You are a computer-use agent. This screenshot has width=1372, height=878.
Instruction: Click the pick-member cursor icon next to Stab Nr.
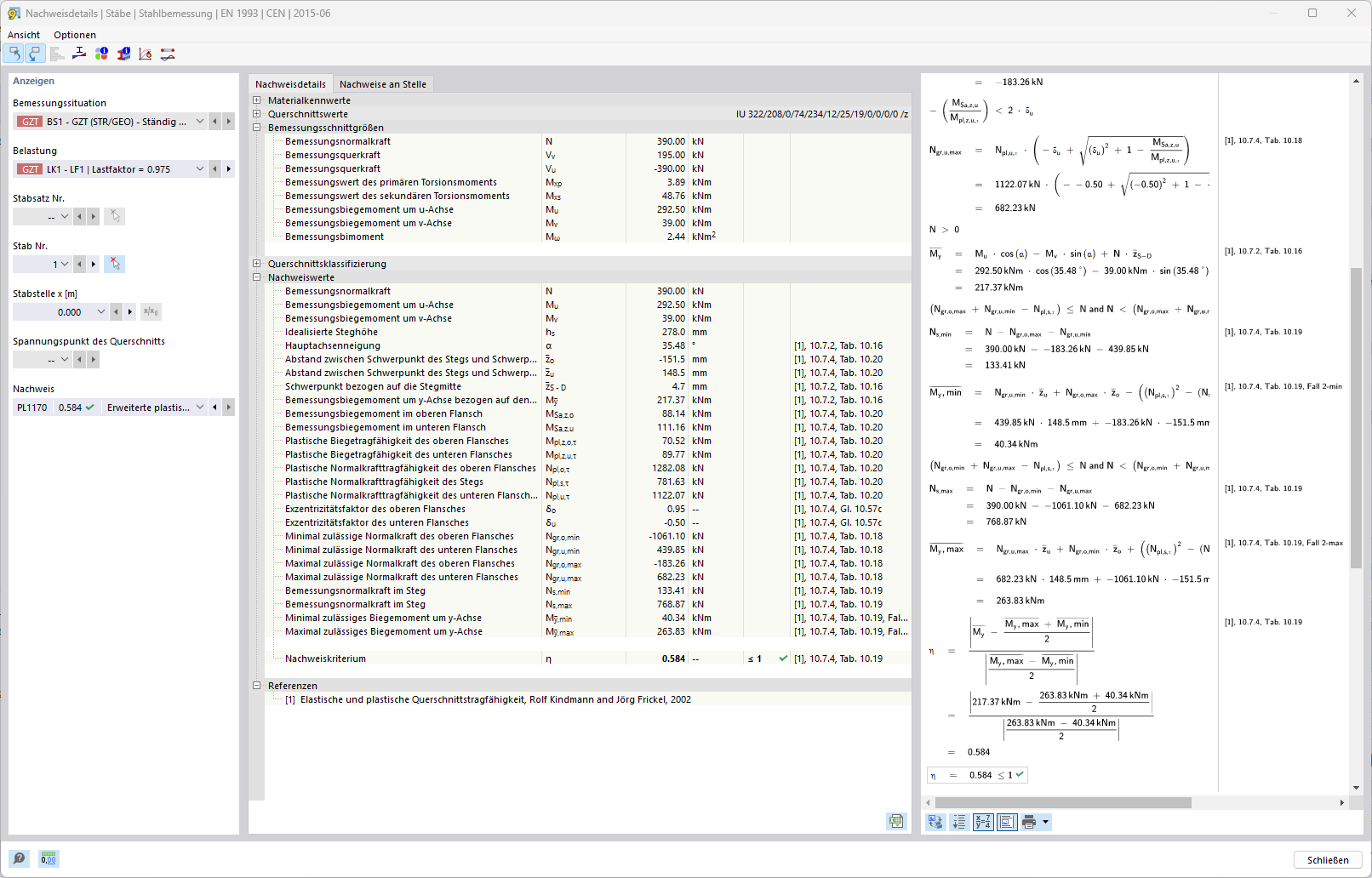[115, 264]
